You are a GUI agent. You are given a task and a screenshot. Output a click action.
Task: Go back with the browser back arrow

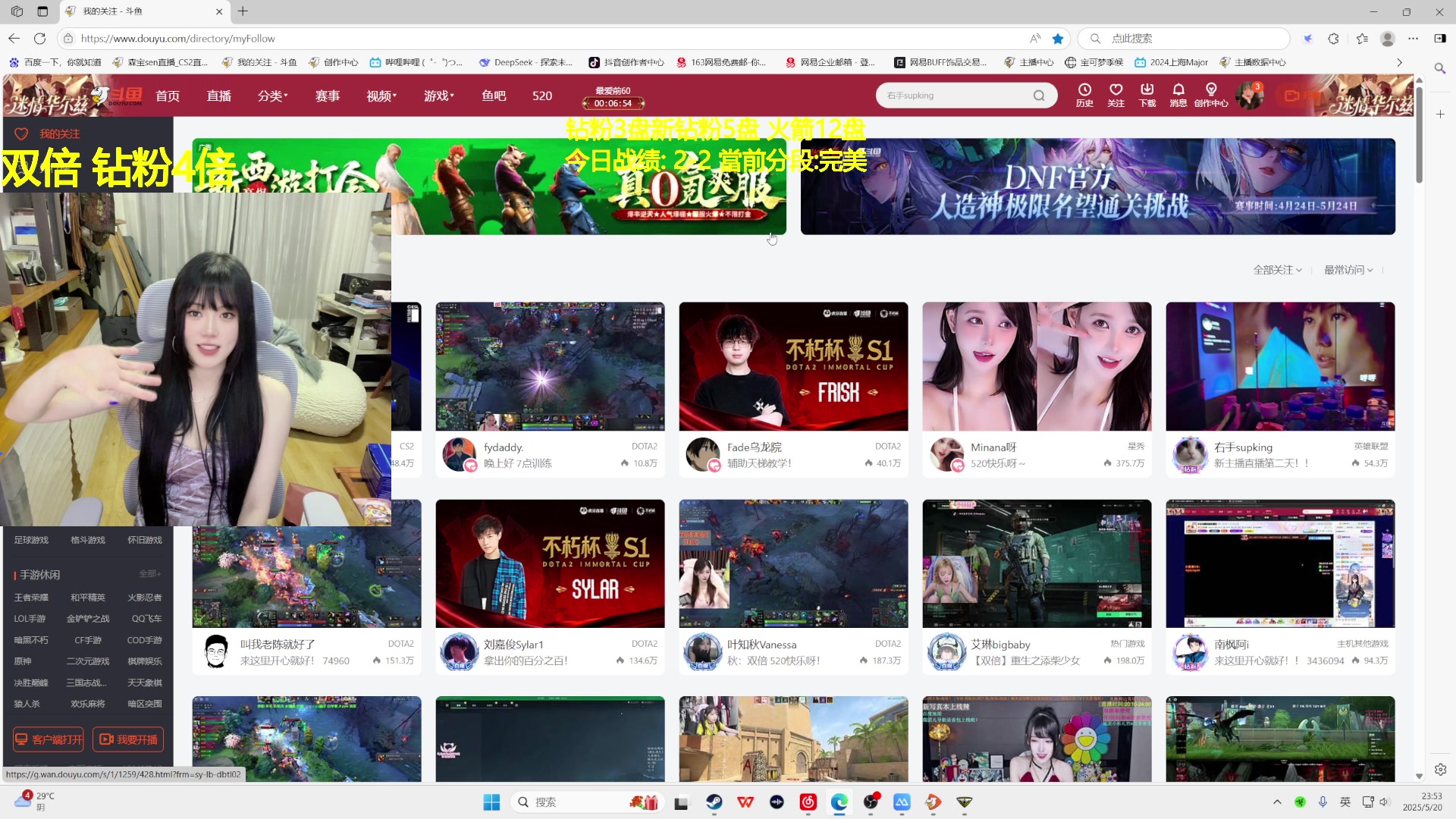(14, 38)
